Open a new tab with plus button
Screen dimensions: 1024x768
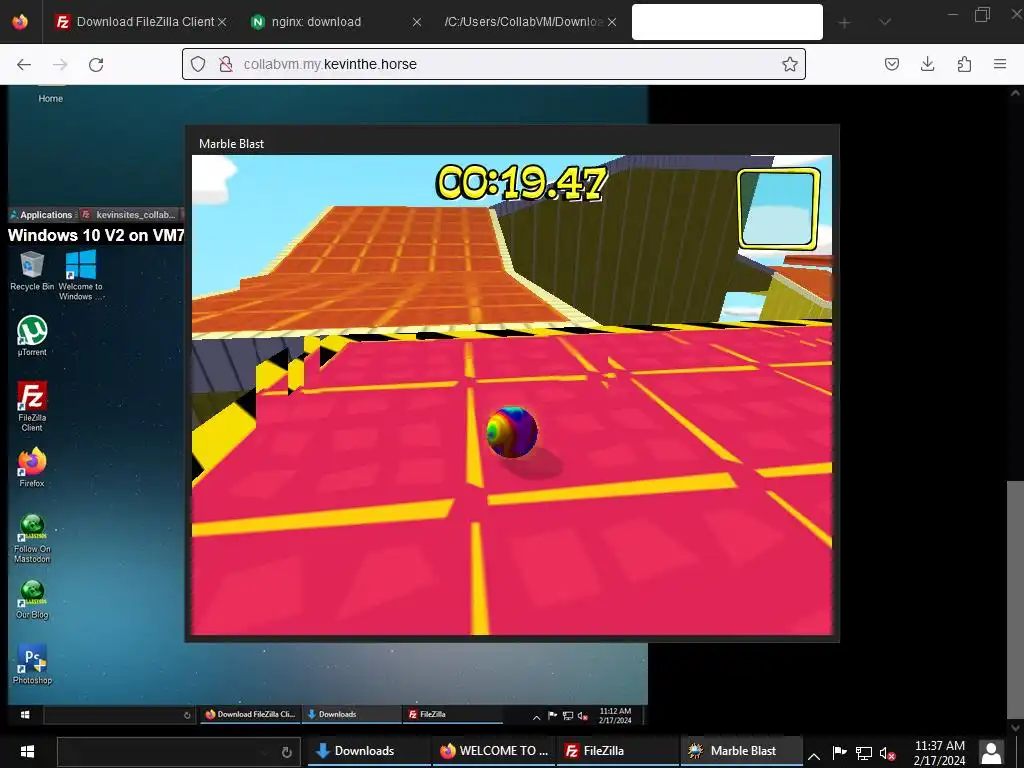(844, 23)
